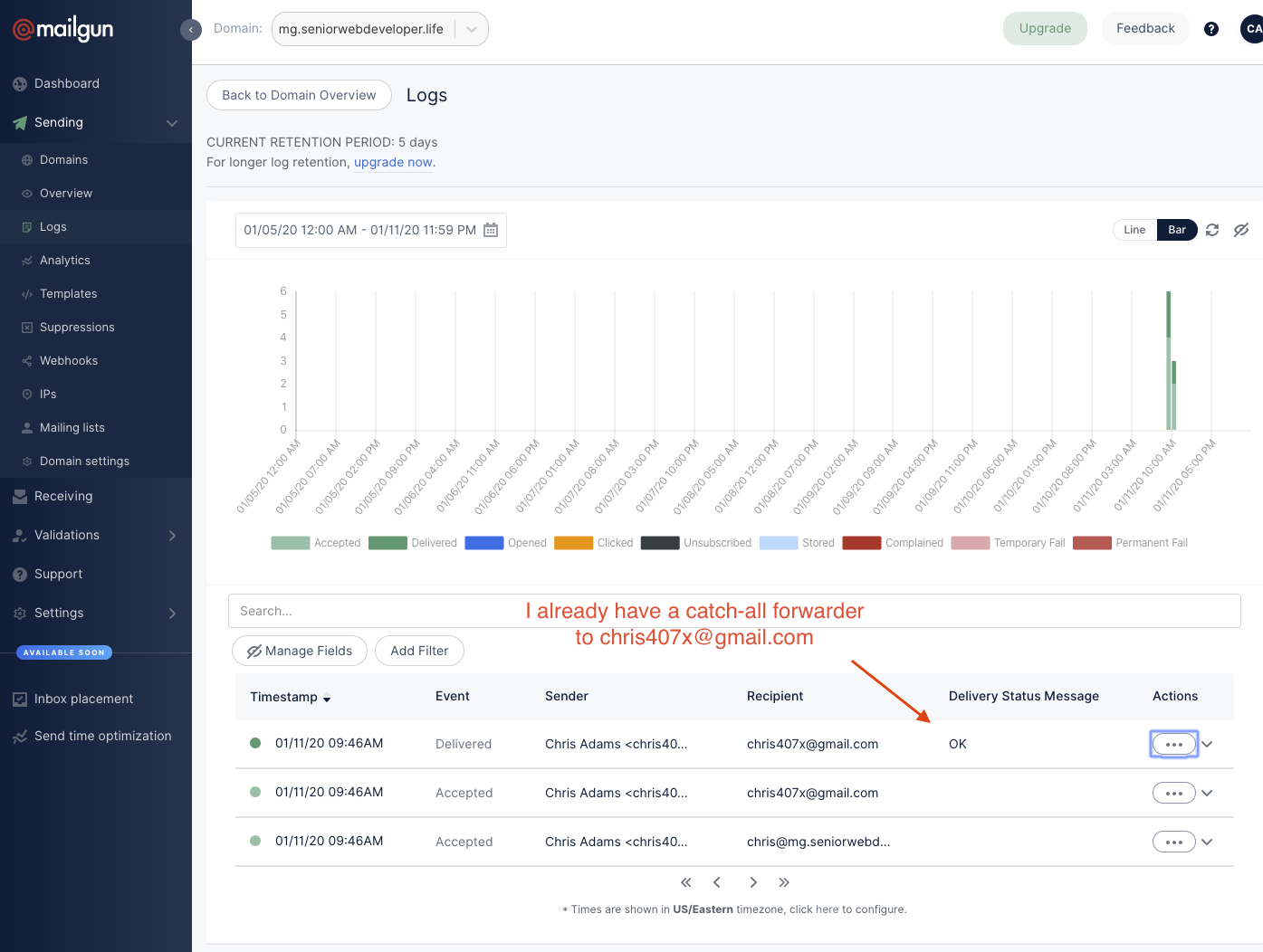
Task: Expand the chris@mg.seniorwebd... row details
Action: pyautogui.click(x=1208, y=842)
